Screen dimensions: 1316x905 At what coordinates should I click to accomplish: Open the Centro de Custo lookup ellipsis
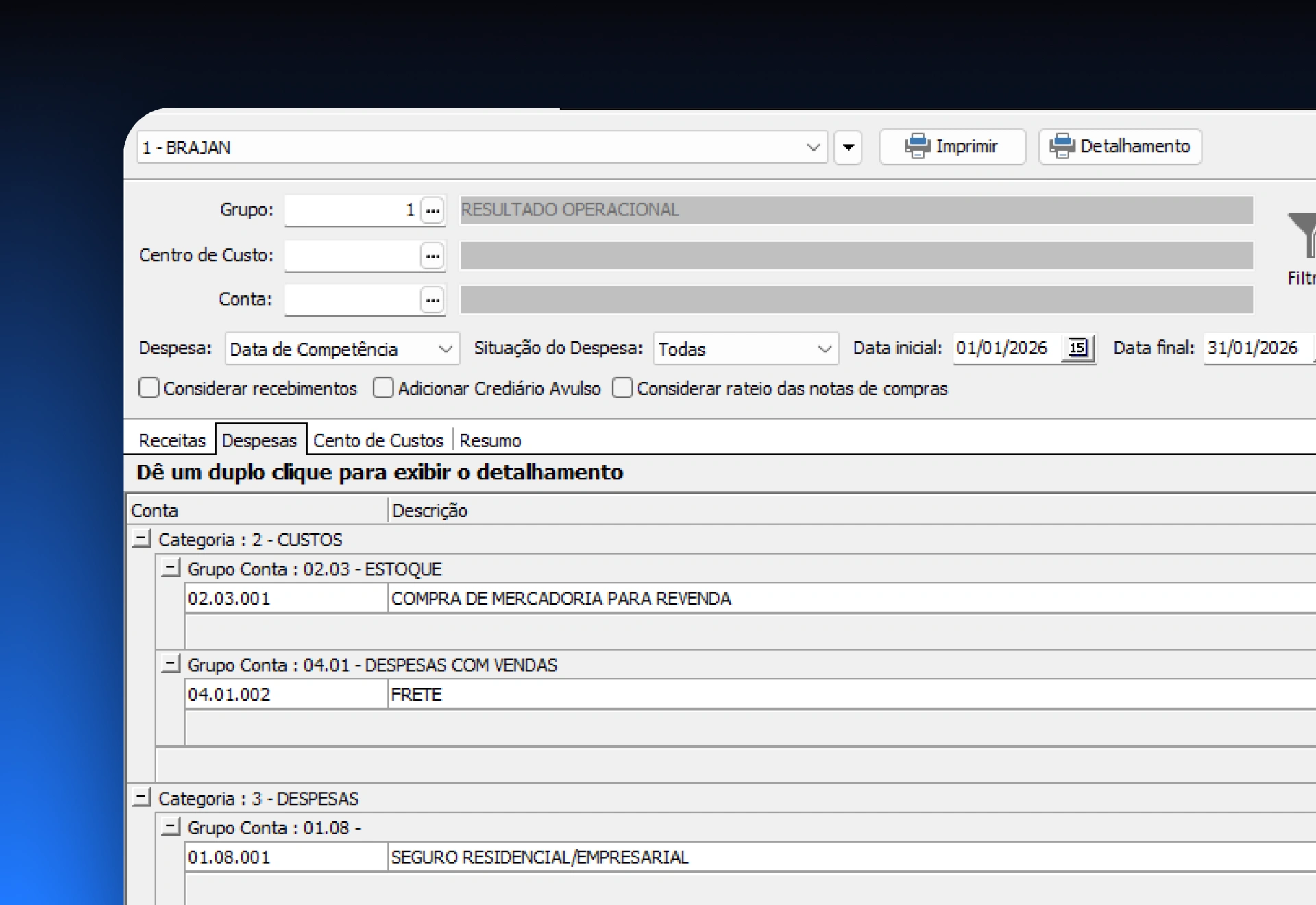pos(432,255)
